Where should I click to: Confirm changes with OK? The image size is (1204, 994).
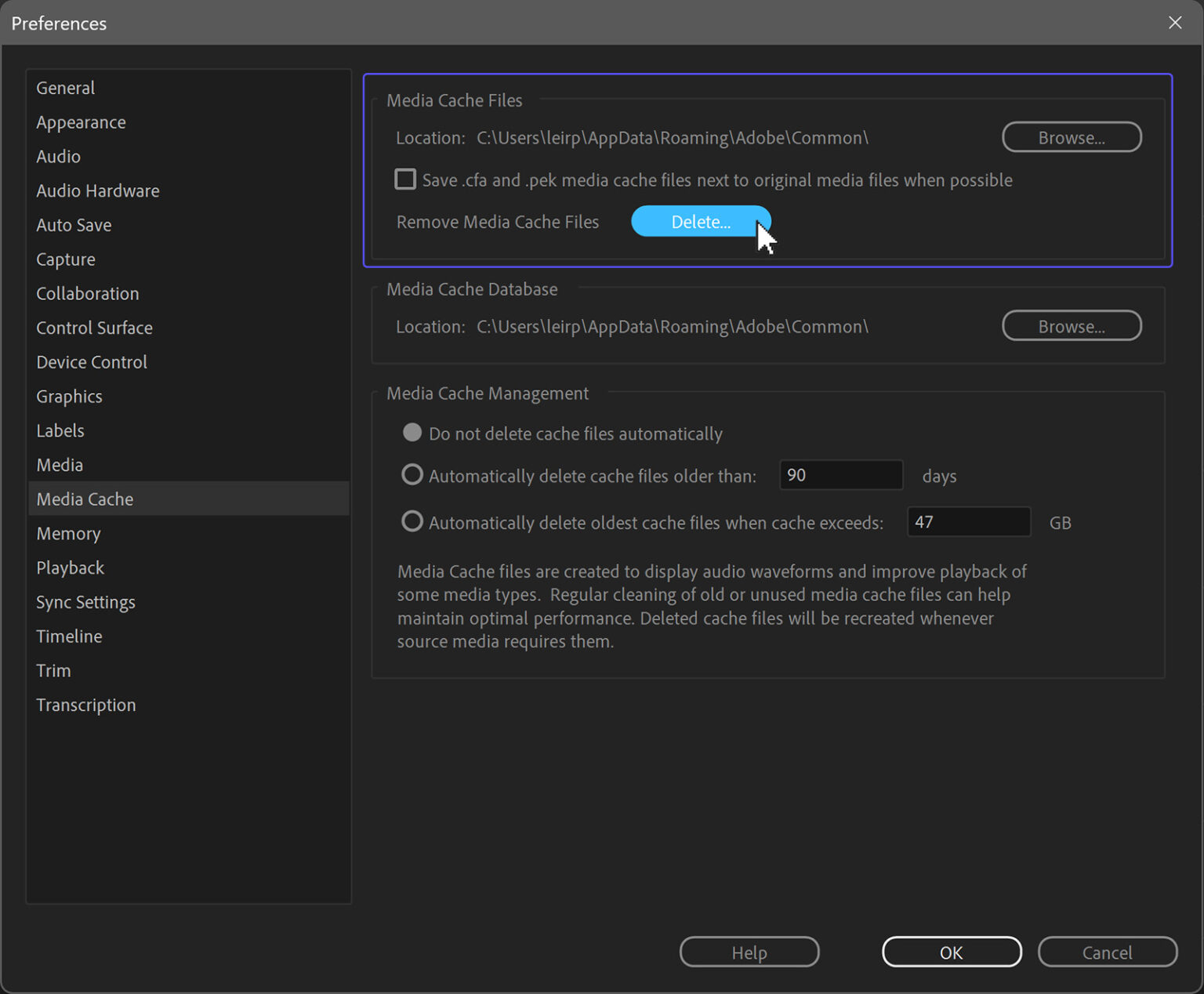pyautogui.click(x=951, y=952)
